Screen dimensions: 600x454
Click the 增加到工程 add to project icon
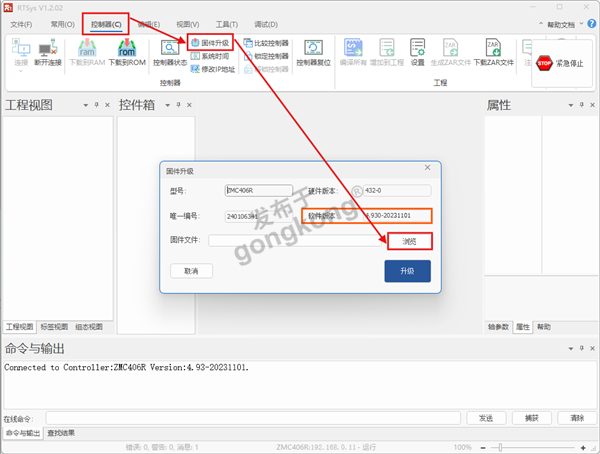[387, 52]
